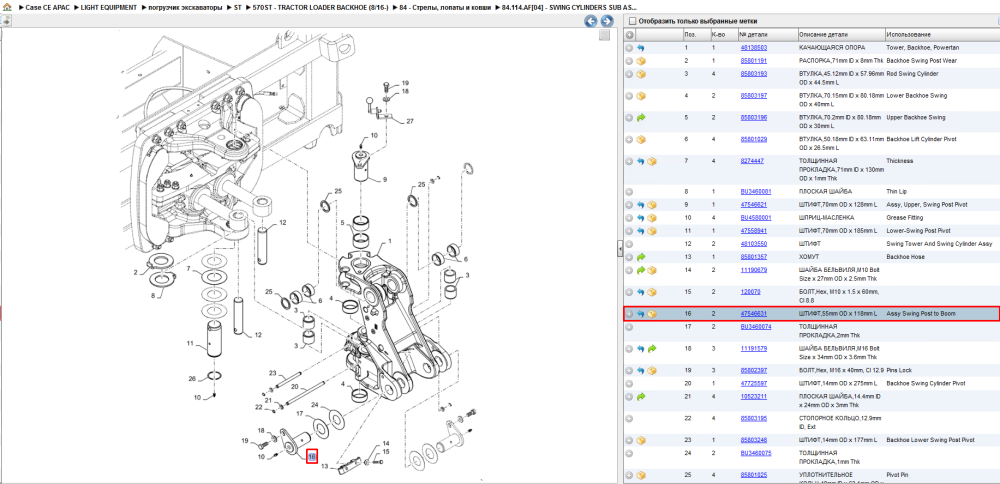
Task: Toggle round selector for part 48103550
Action: [629, 244]
